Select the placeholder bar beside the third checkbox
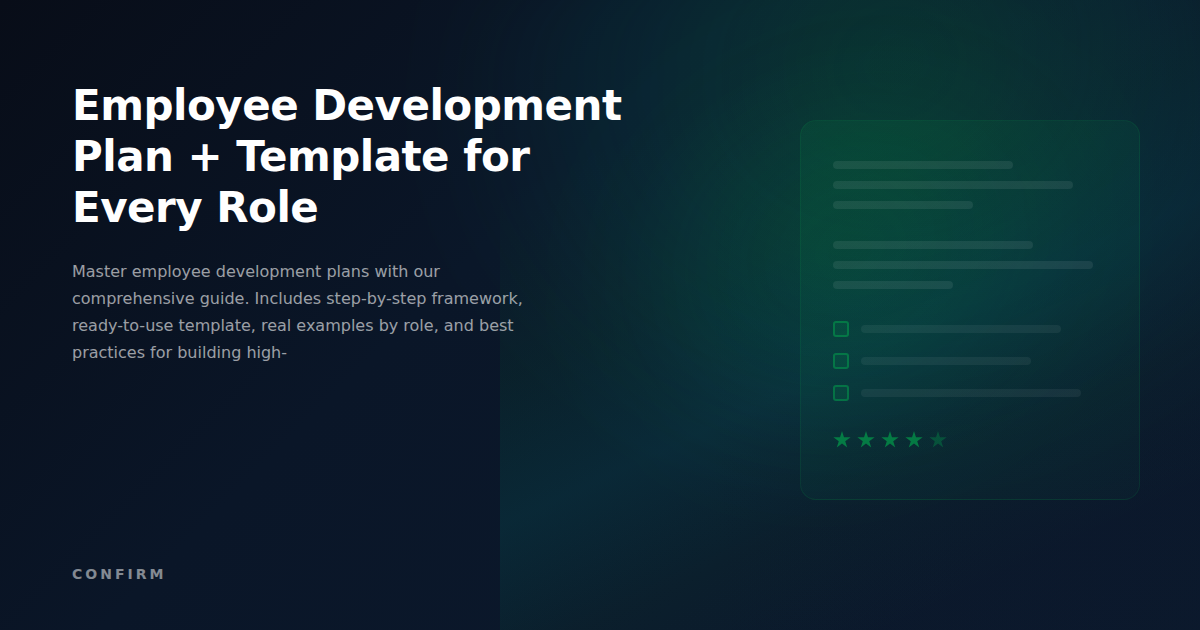This screenshot has width=1200, height=630. pos(970,393)
